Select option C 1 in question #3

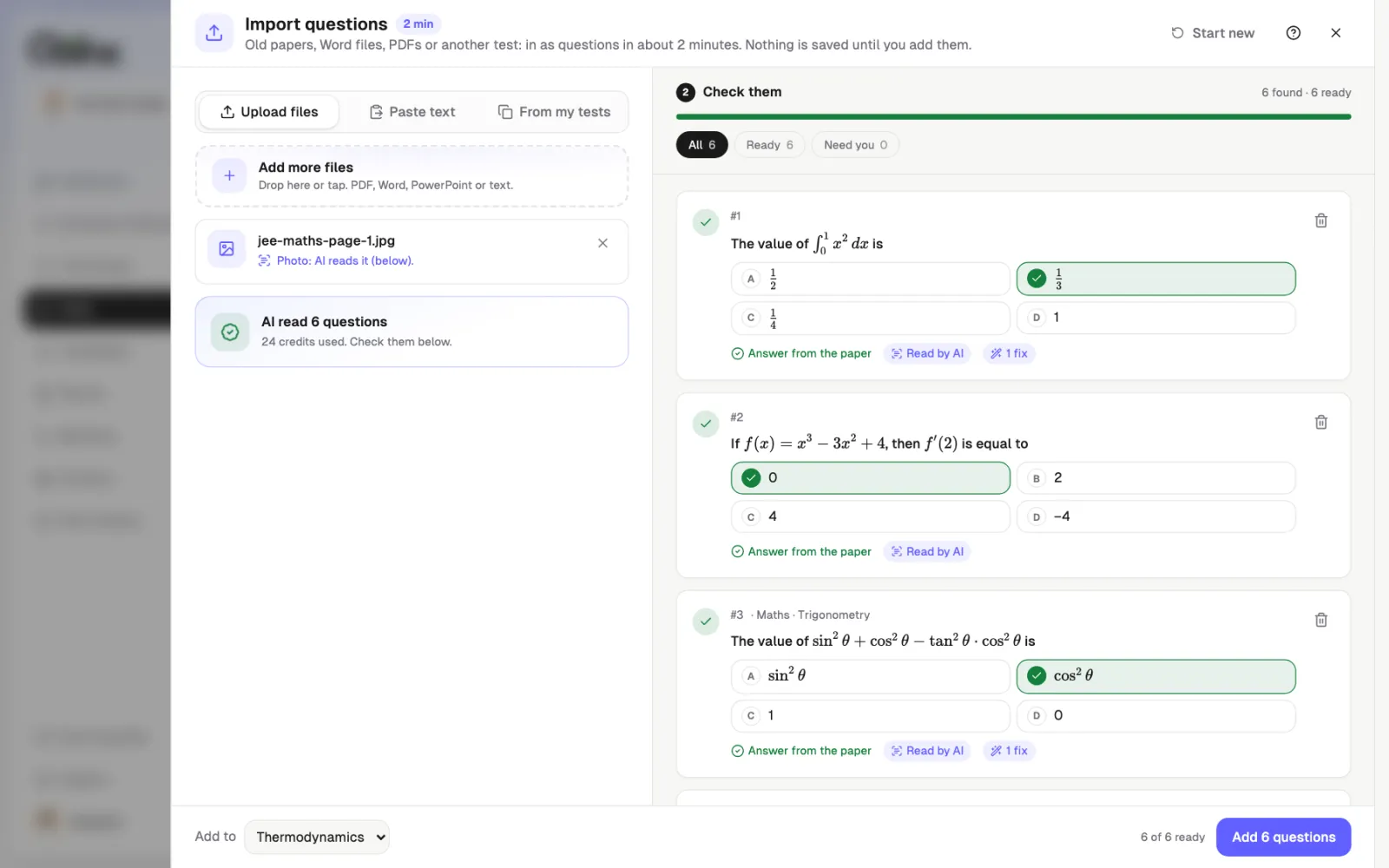(x=870, y=716)
